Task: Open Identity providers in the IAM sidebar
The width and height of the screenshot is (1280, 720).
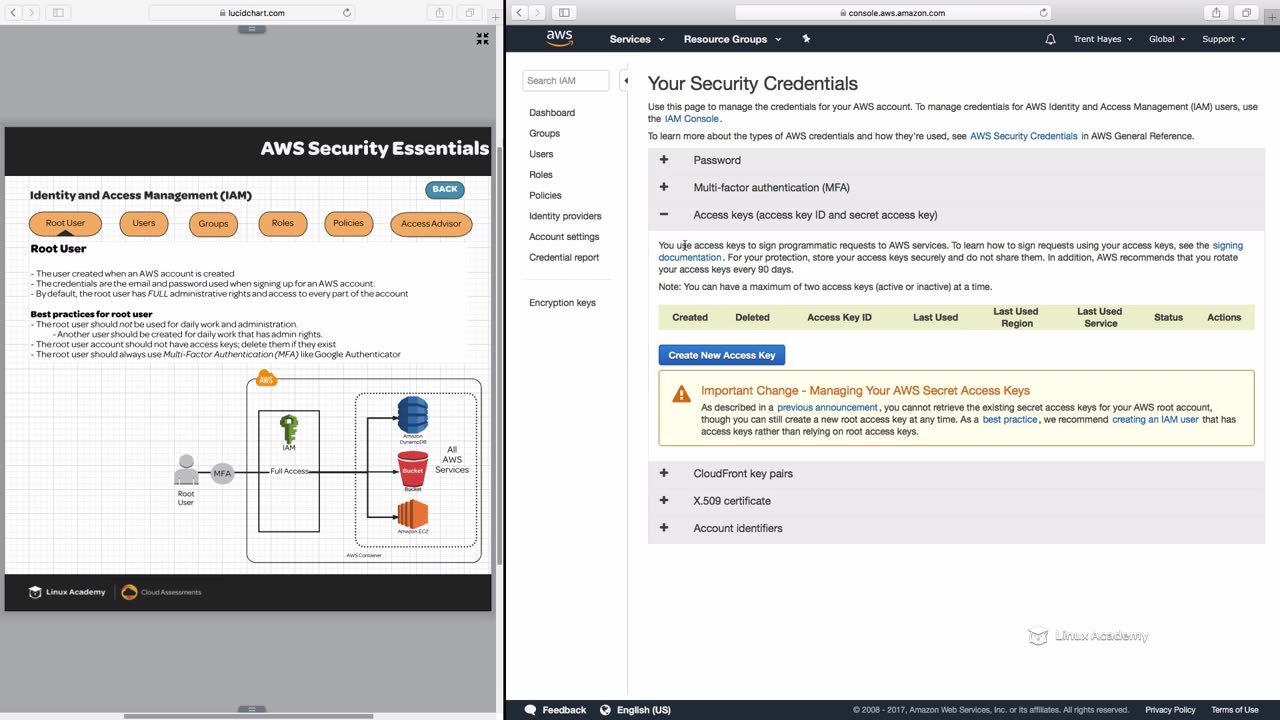Action: coord(565,216)
